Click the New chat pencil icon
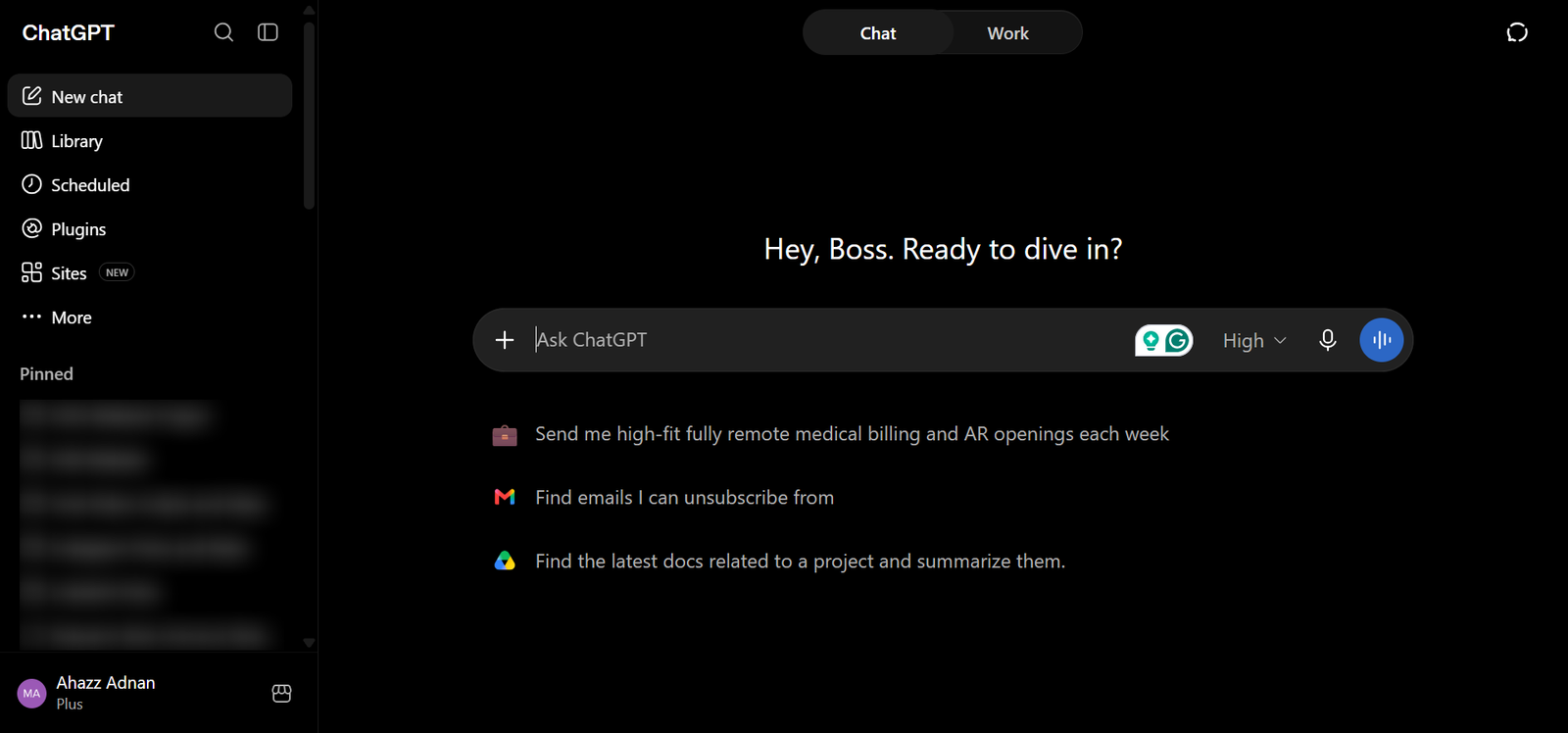Image resolution: width=1568 pixels, height=733 pixels. click(31, 96)
